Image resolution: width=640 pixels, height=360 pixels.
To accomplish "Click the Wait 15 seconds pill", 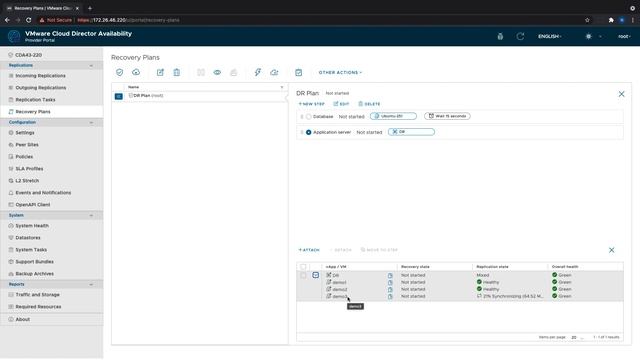I will tap(447, 116).
